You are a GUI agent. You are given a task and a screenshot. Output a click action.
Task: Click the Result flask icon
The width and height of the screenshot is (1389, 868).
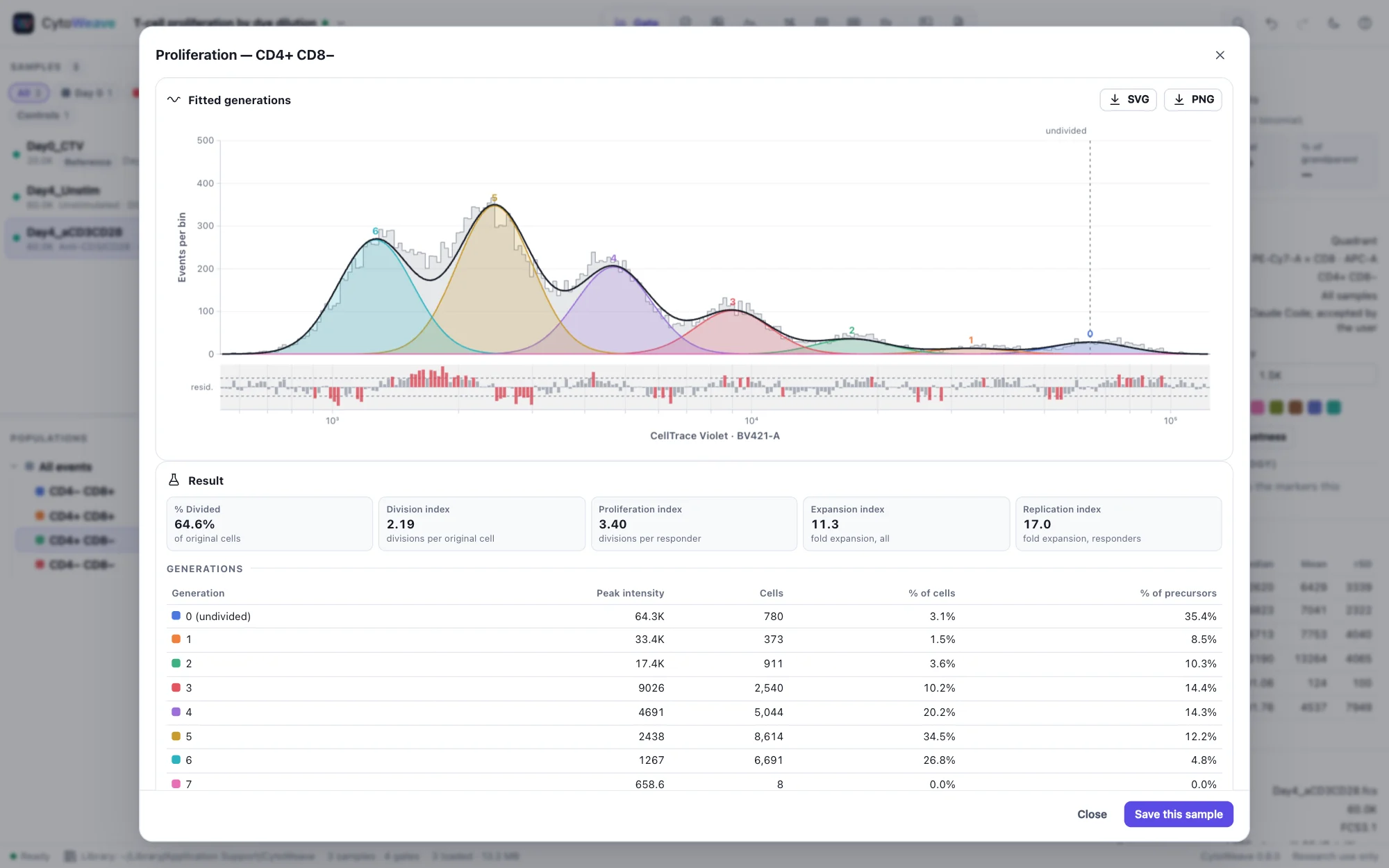click(174, 481)
